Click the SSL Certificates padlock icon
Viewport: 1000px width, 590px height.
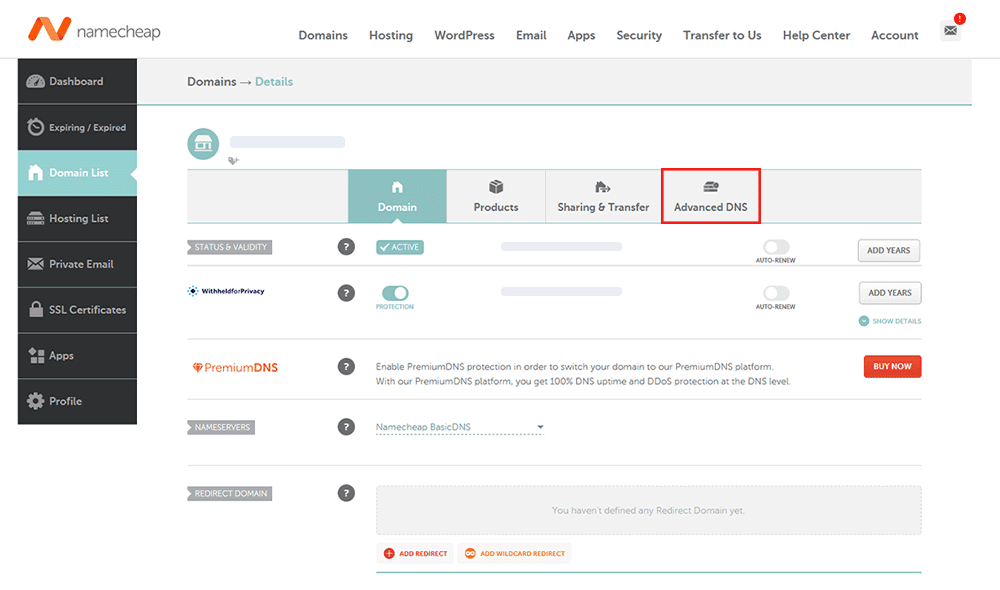36,309
